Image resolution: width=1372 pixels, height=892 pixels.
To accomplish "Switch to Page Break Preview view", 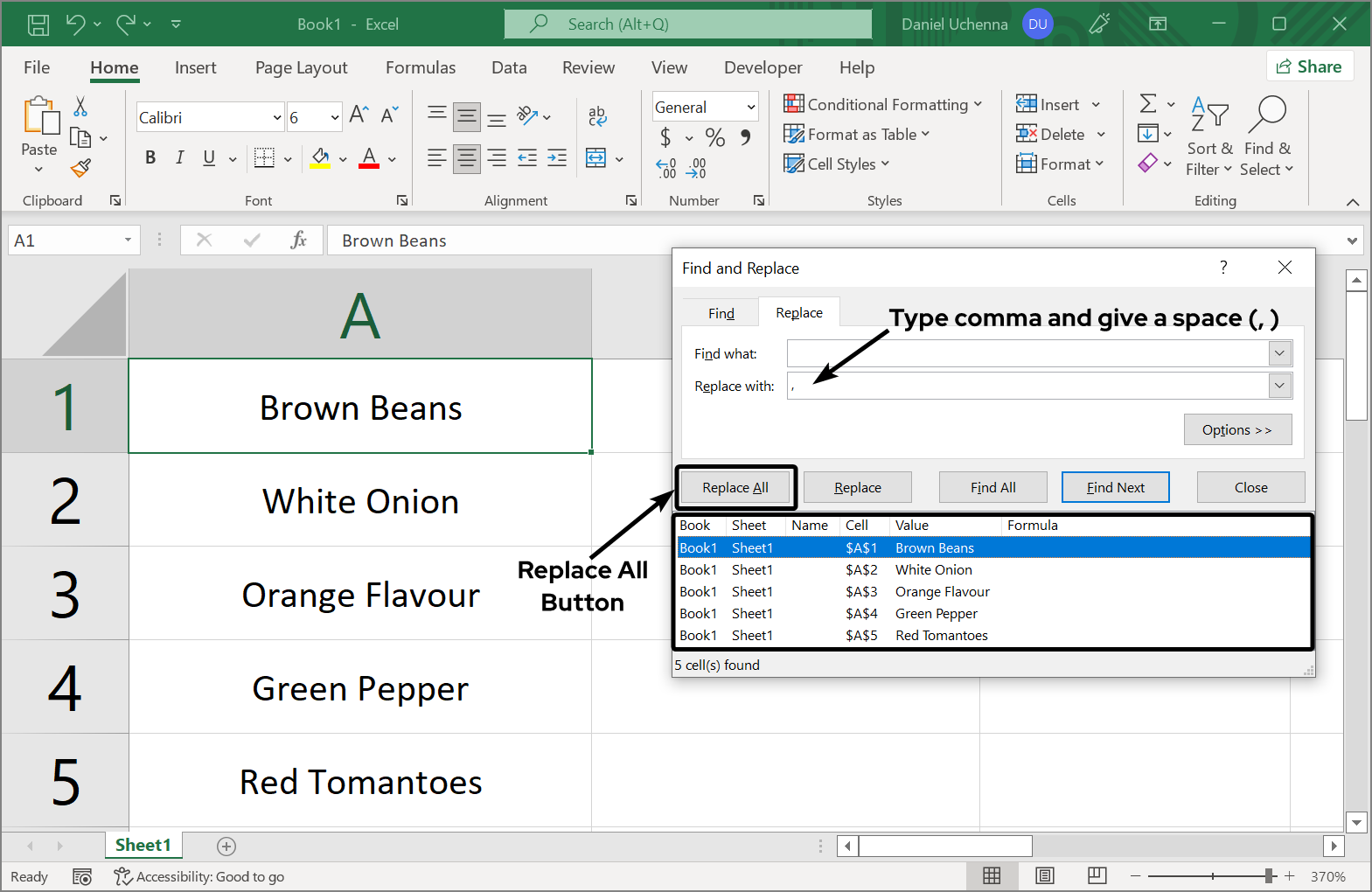I will coord(1097,875).
